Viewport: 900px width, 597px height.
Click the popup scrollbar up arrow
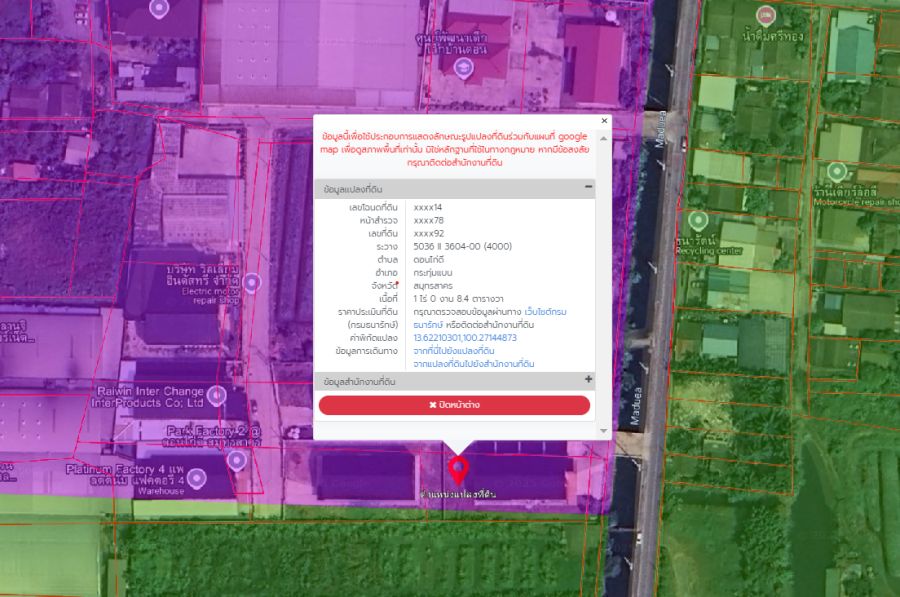click(x=604, y=133)
